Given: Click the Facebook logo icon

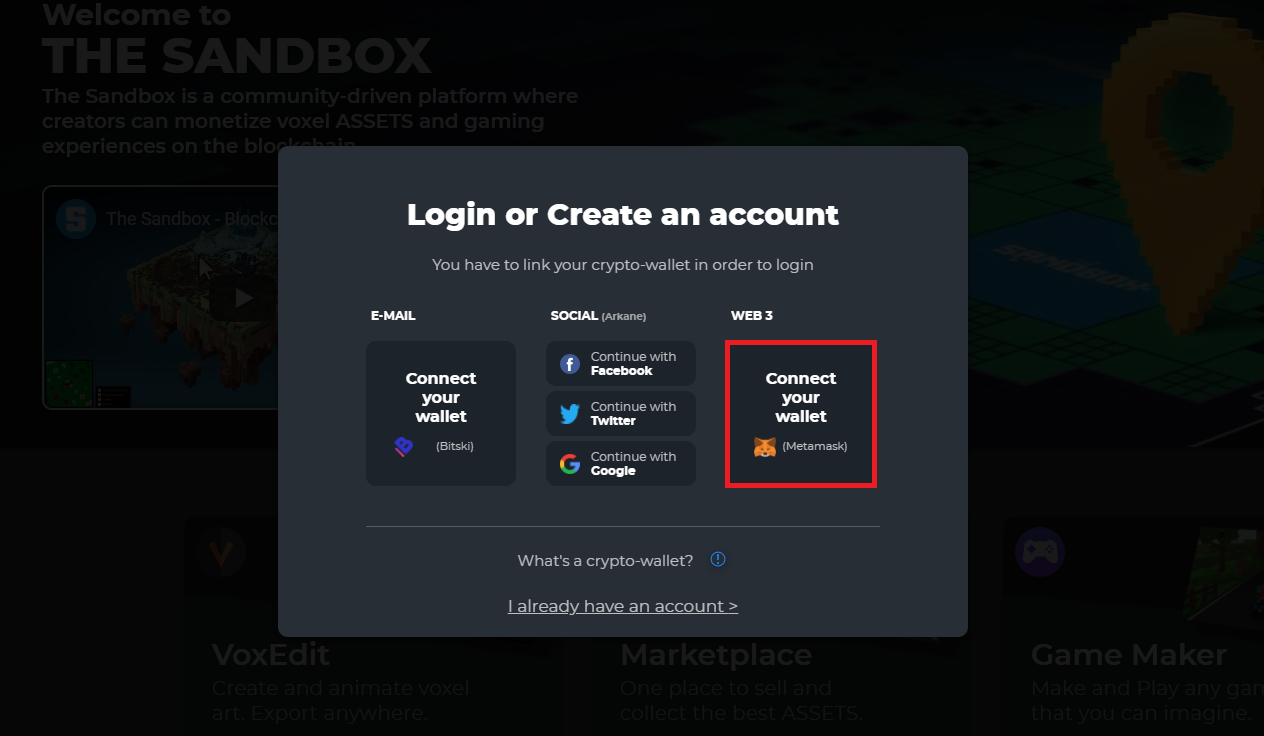Looking at the screenshot, I should pos(570,364).
